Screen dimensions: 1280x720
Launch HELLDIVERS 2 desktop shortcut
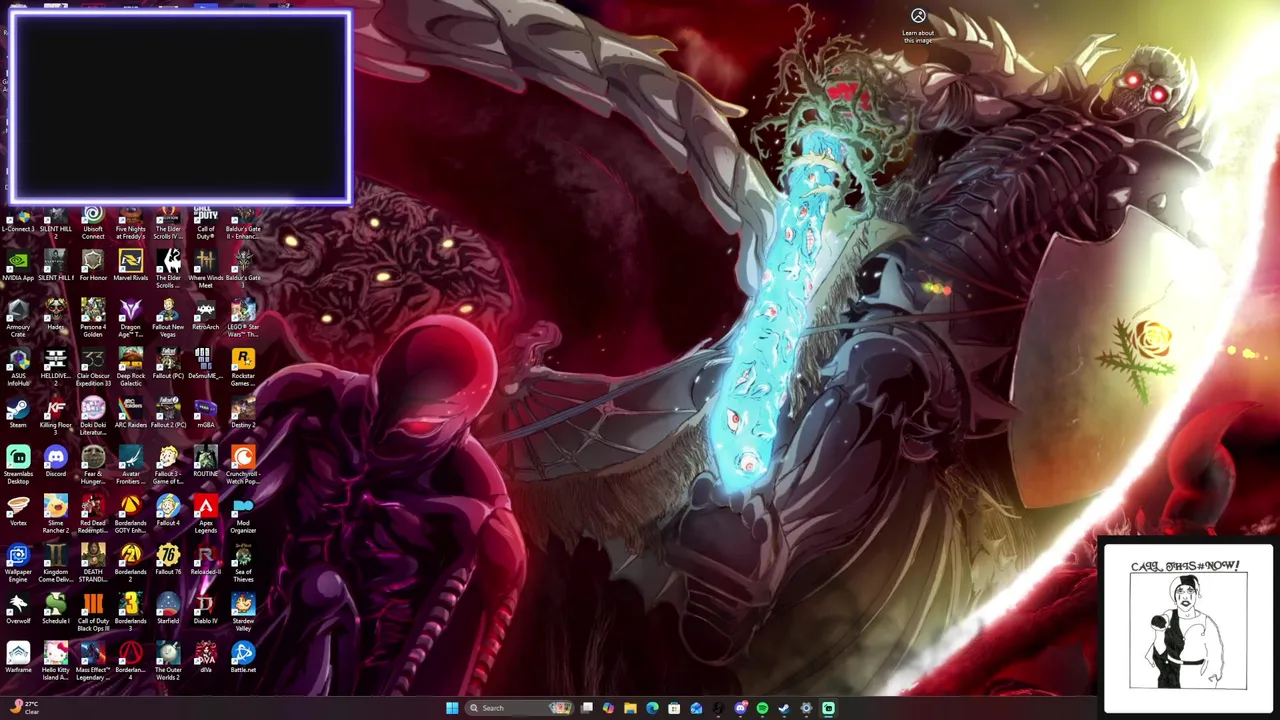(55, 368)
